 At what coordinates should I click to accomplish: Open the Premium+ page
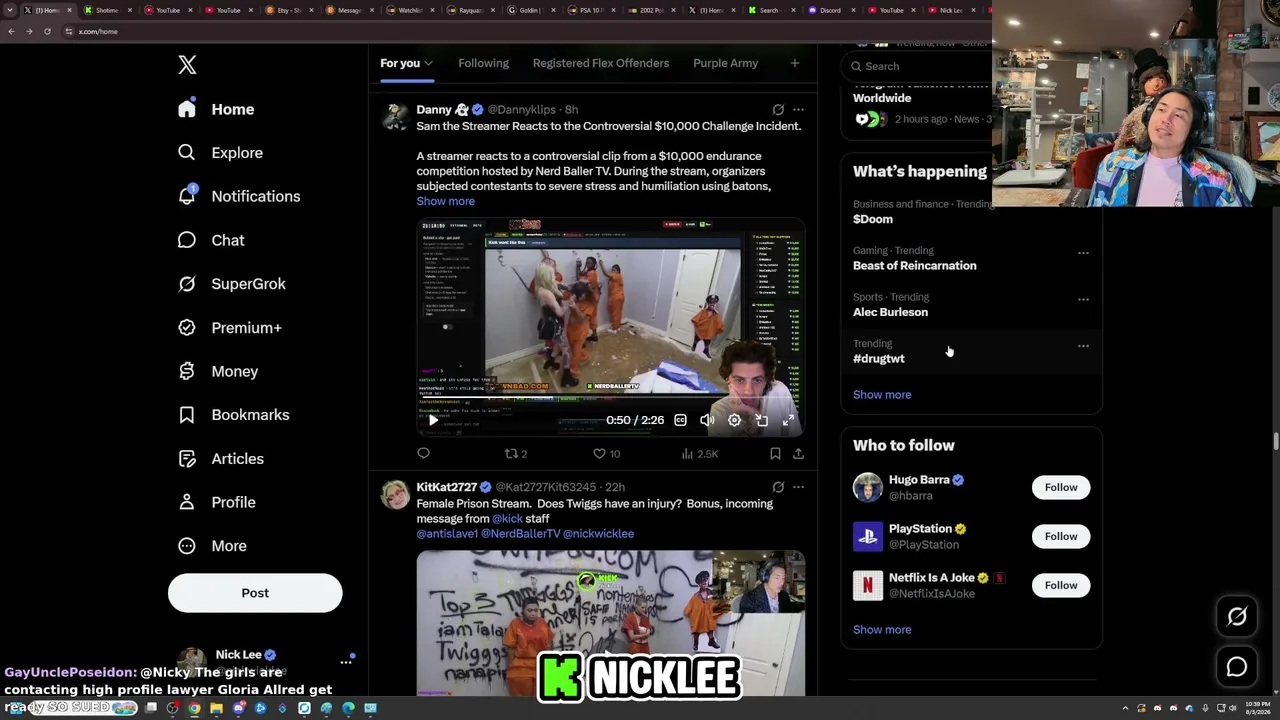pos(229,328)
